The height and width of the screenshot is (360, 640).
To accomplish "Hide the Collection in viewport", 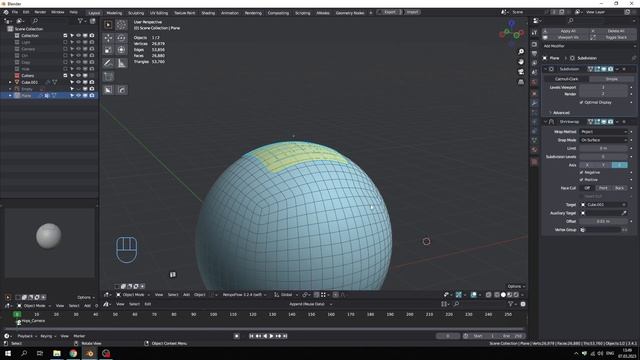I will 78,36.
